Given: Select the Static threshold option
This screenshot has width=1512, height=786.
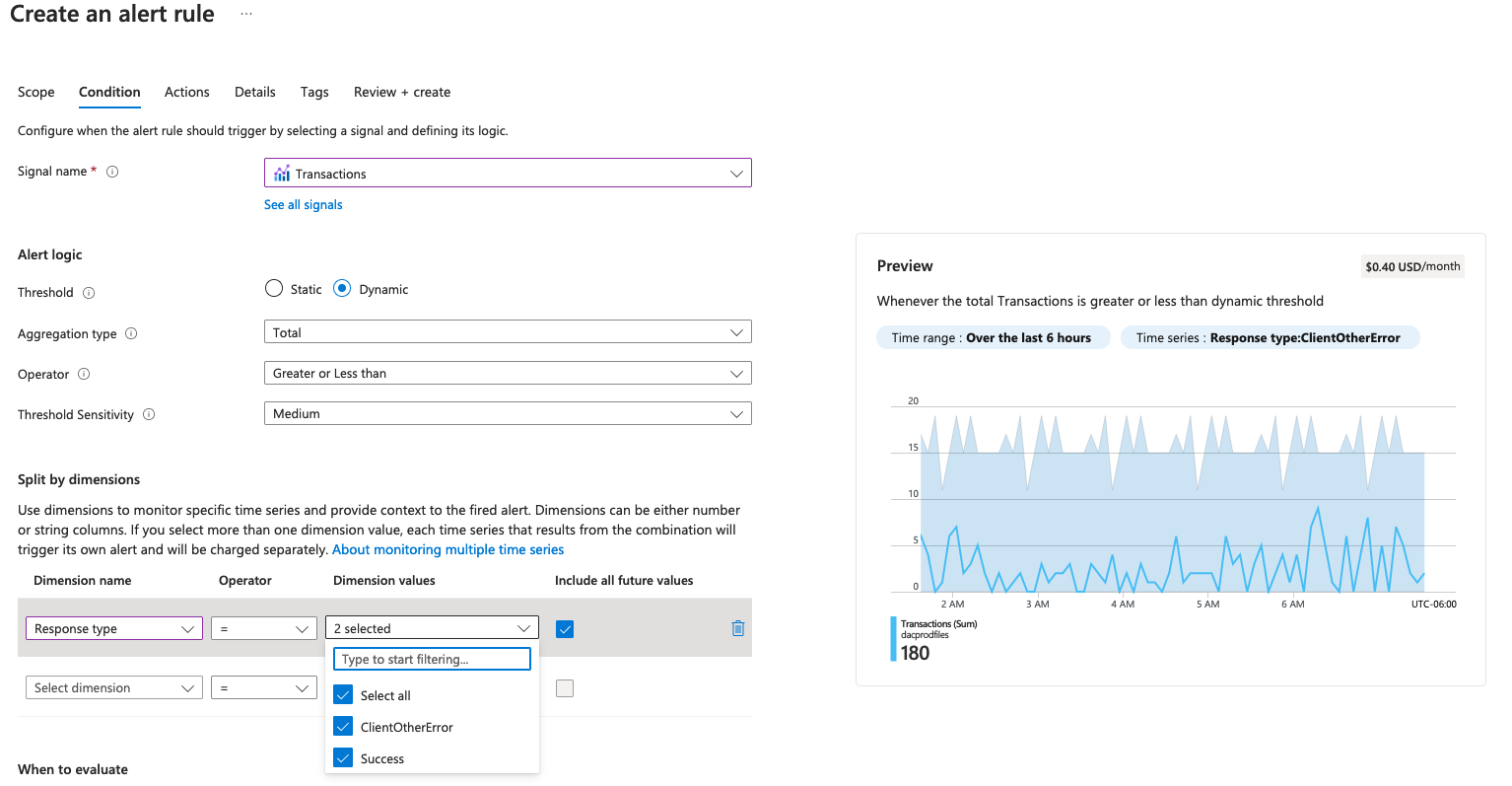Looking at the screenshot, I should pos(274,289).
